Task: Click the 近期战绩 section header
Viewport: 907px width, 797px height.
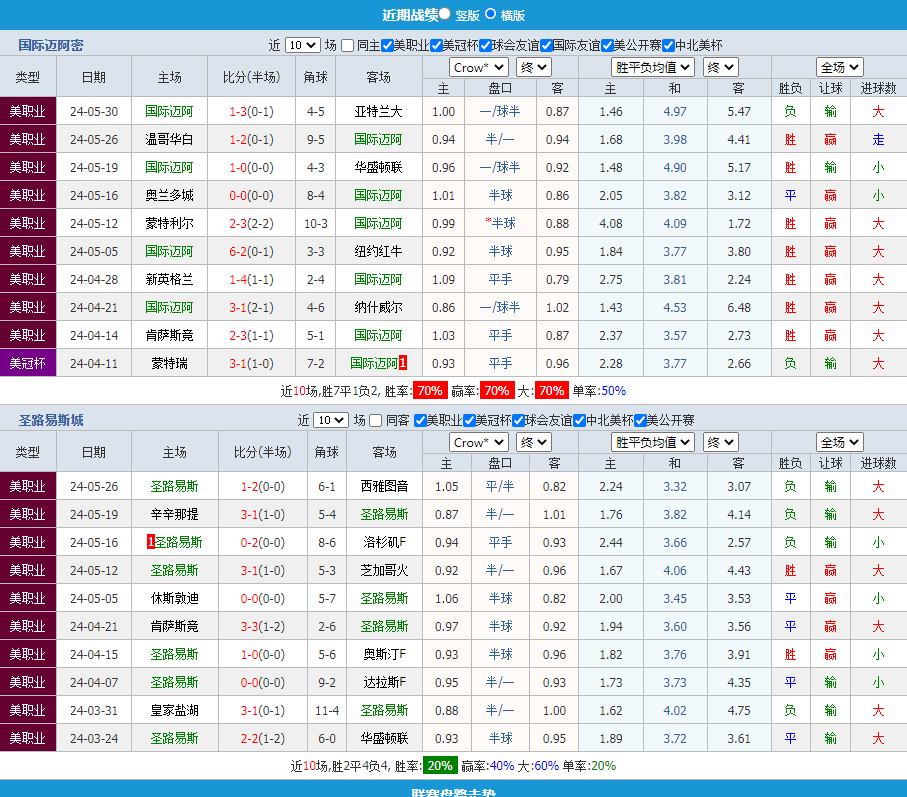Action: [x=410, y=15]
